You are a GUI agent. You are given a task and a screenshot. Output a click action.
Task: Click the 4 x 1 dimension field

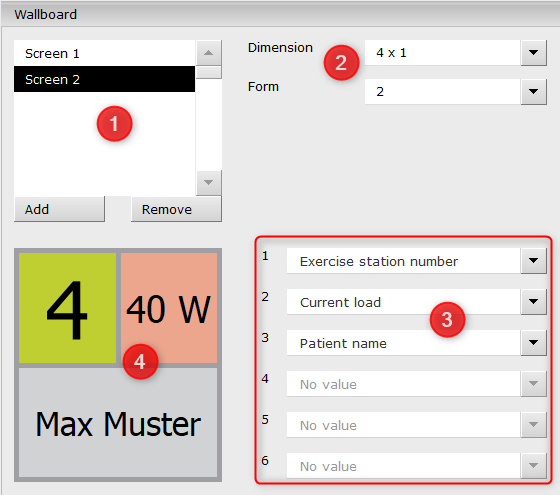tap(442, 53)
